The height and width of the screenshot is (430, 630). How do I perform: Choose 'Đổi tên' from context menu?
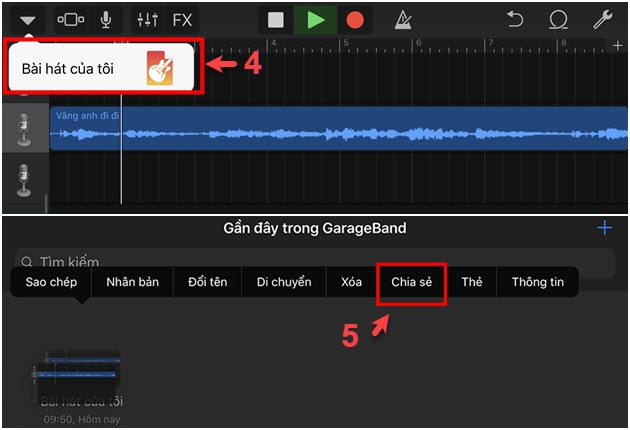click(x=207, y=282)
